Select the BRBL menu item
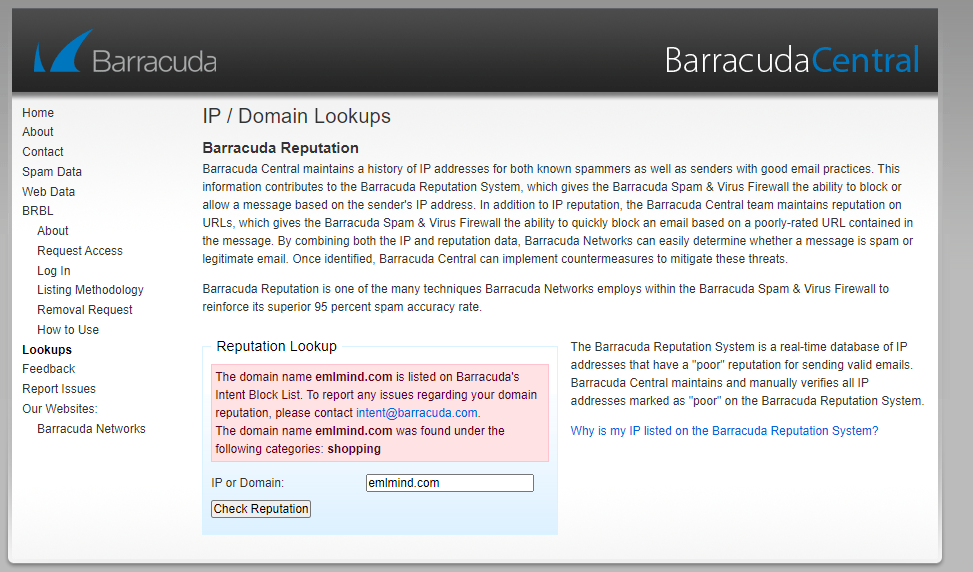Screen dimensions: 973x572 click(x=38, y=211)
